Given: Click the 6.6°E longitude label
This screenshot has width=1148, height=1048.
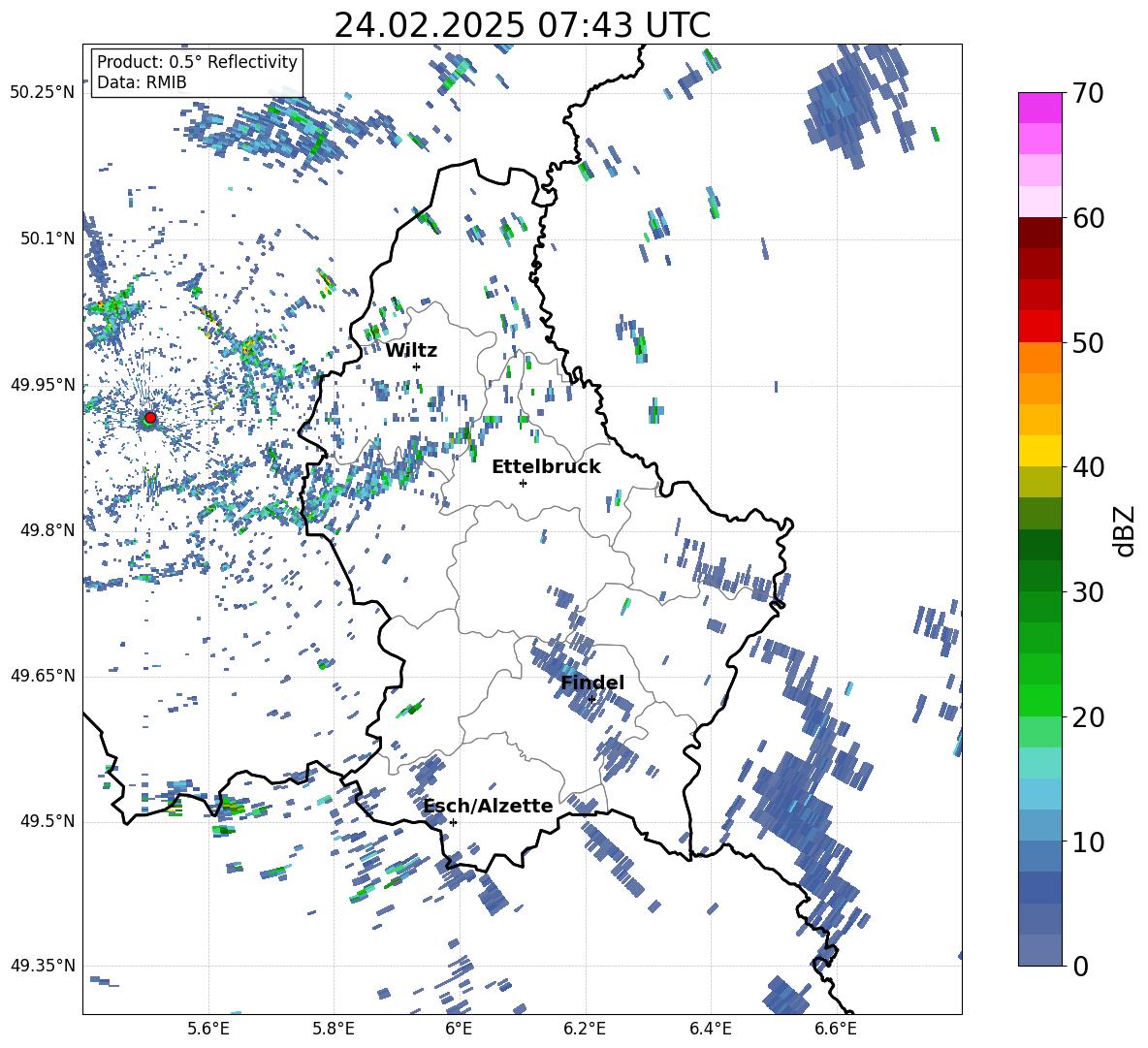Looking at the screenshot, I should coord(836,1029).
